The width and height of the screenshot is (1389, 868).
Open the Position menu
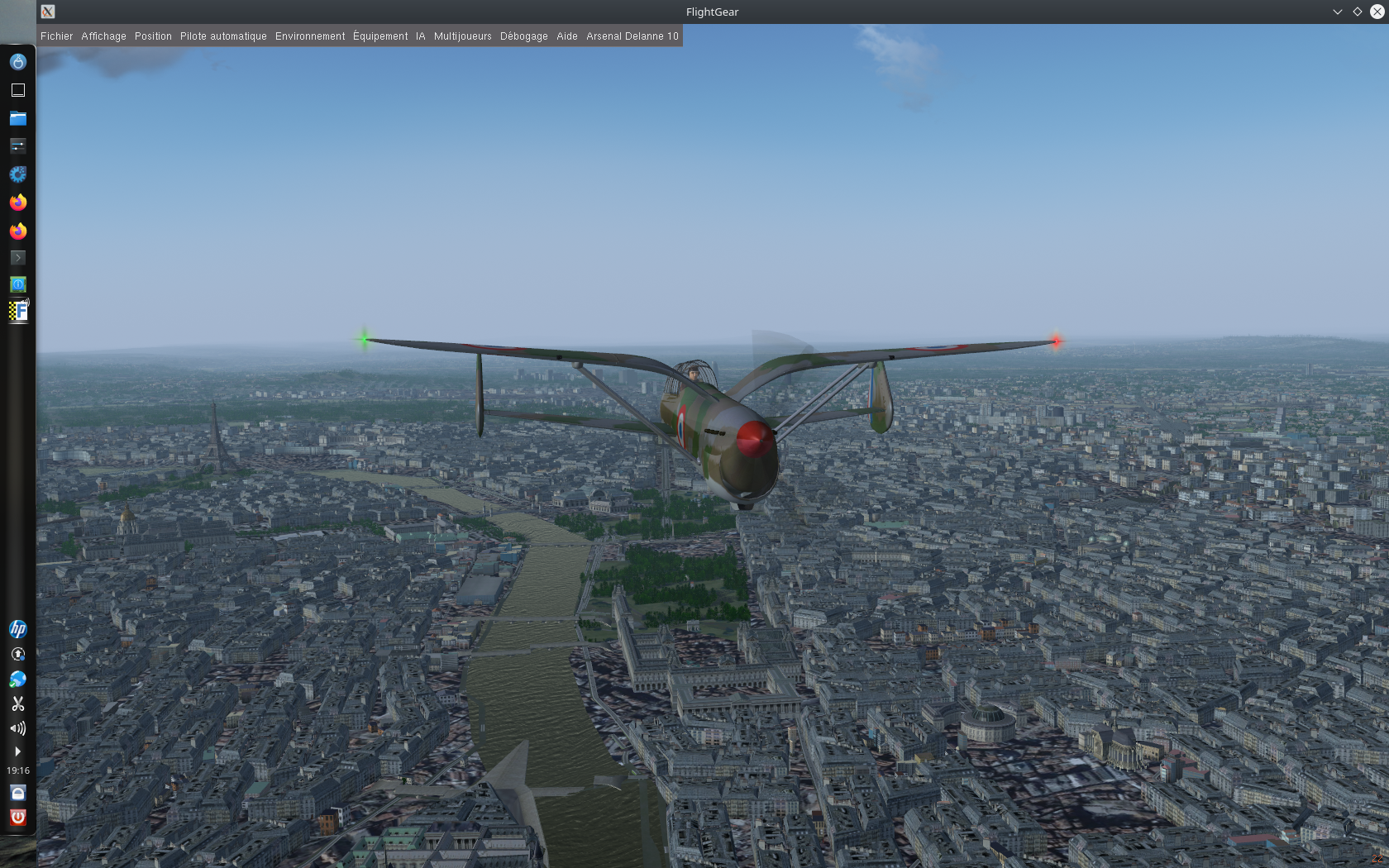[154, 36]
